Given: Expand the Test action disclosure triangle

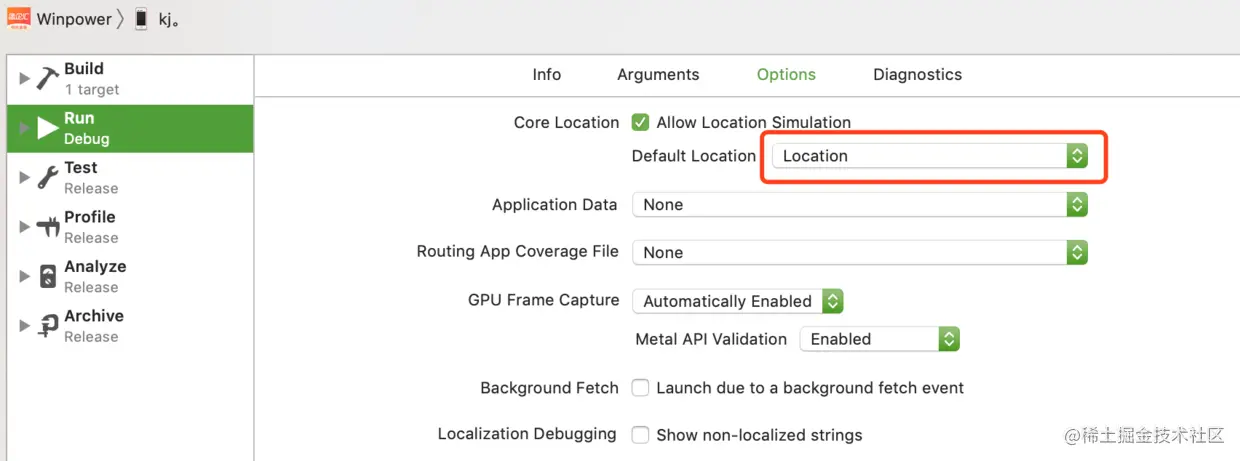Looking at the screenshot, I should click(x=25, y=178).
